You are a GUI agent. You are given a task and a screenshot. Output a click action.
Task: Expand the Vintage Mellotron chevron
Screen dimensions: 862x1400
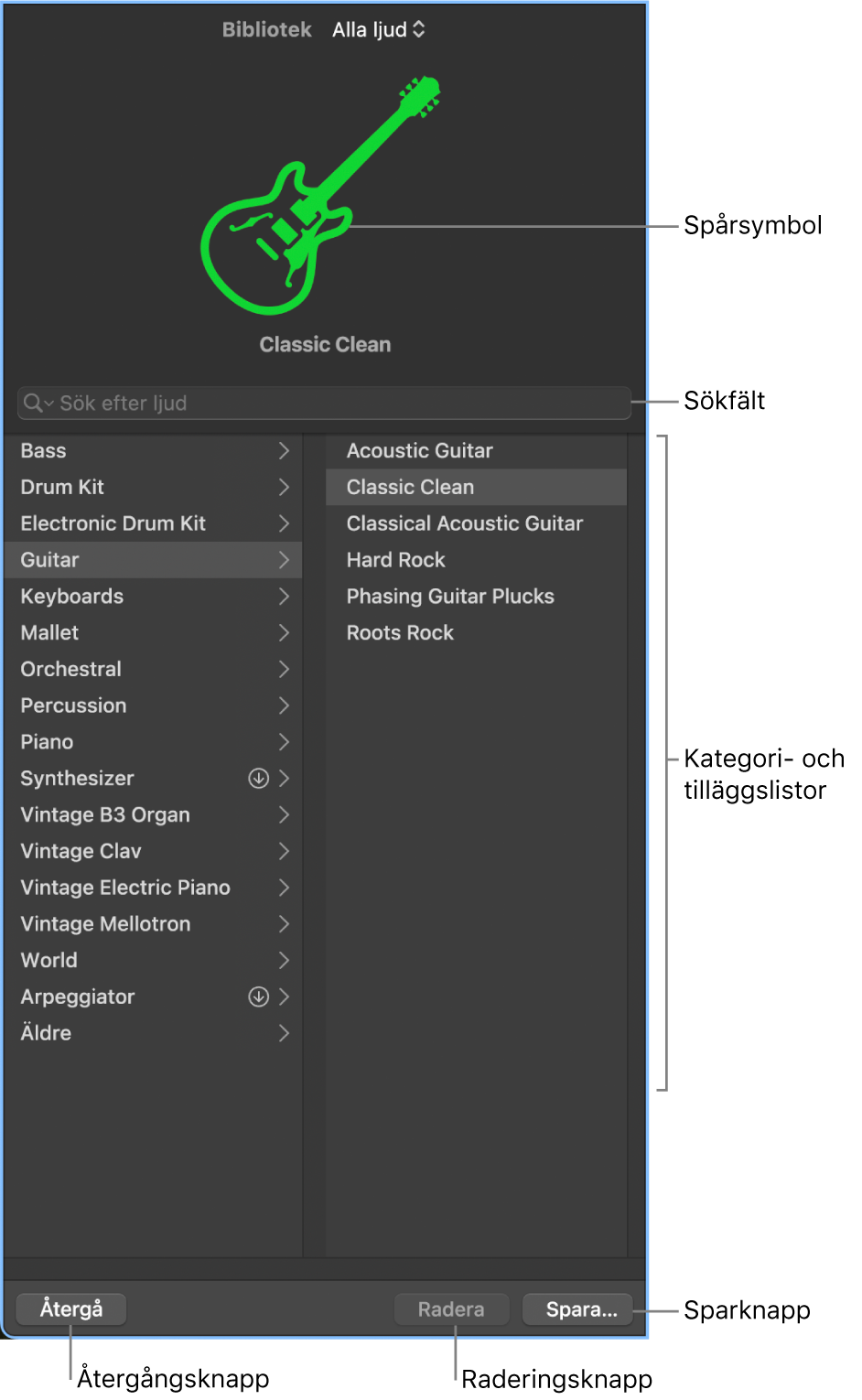coord(284,924)
